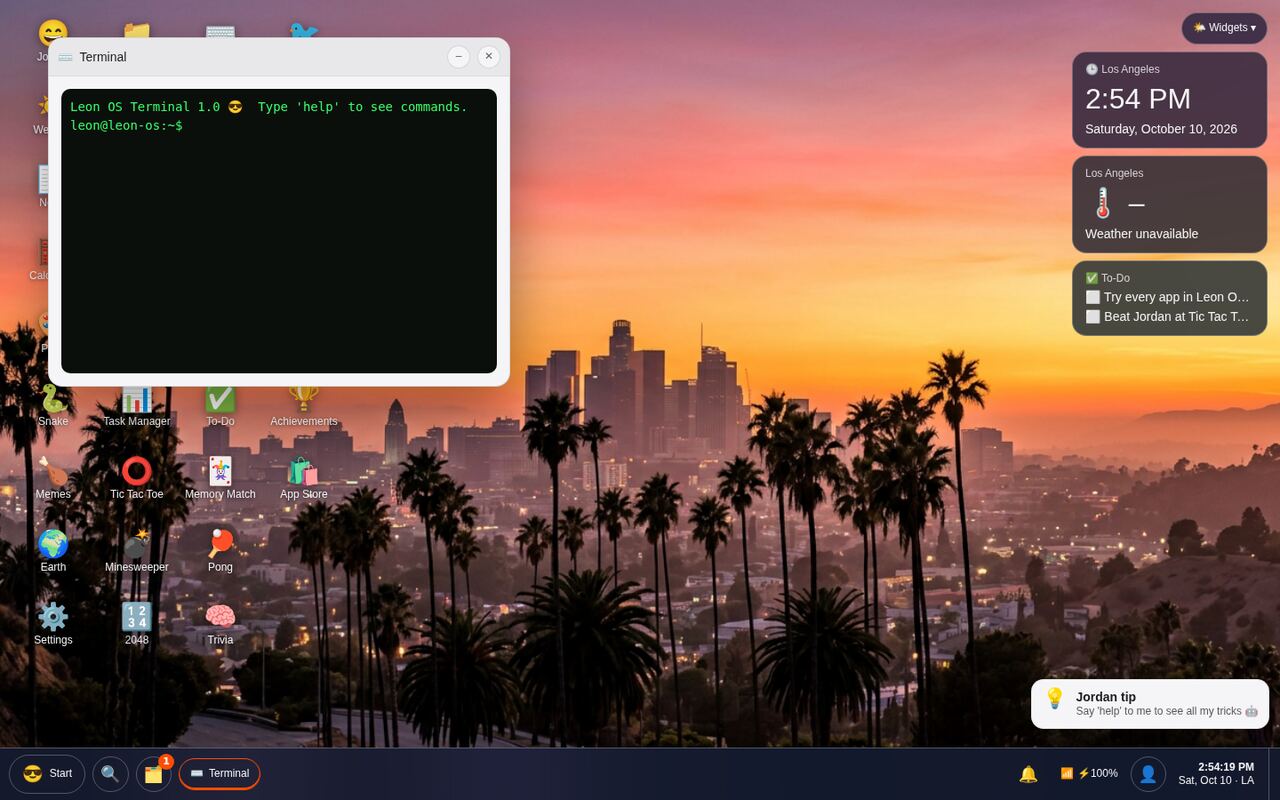Open the notifications bell in the taskbar
This screenshot has width=1280, height=800.
click(1028, 773)
